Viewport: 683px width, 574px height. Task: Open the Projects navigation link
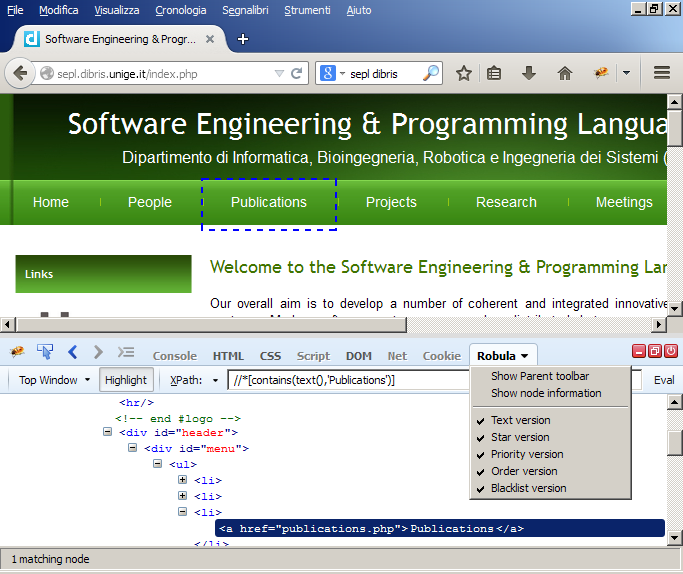(x=391, y=202)
